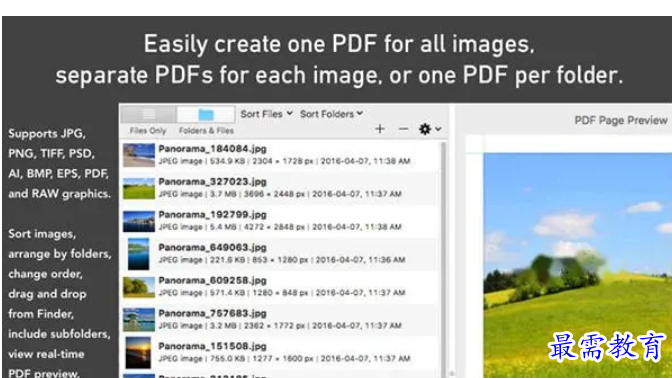
Task: Click file name Panorama_151508.jpg
Action: (213, 346)
